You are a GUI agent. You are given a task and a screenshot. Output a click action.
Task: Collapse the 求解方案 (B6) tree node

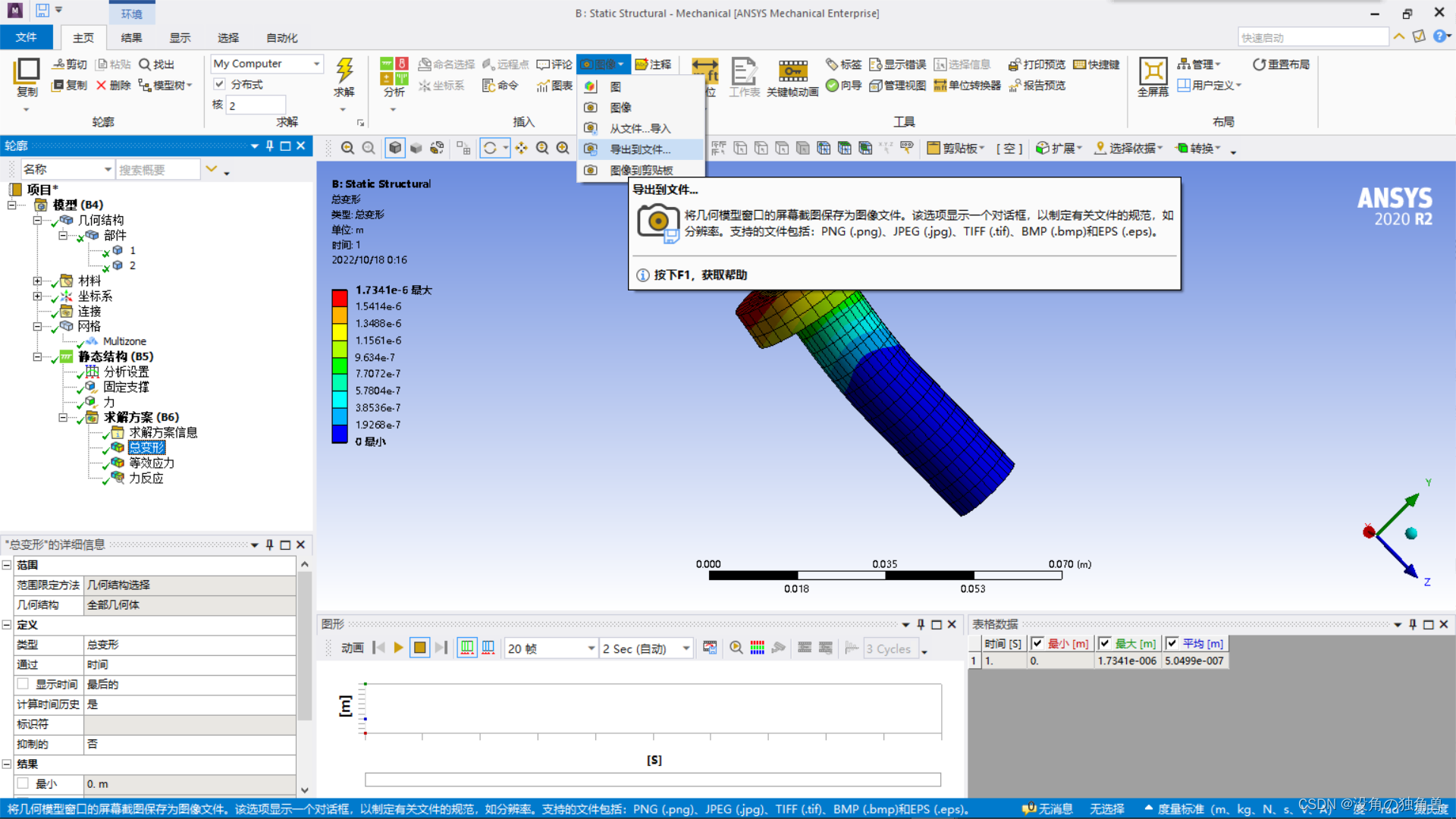click(x=63, y=417)
